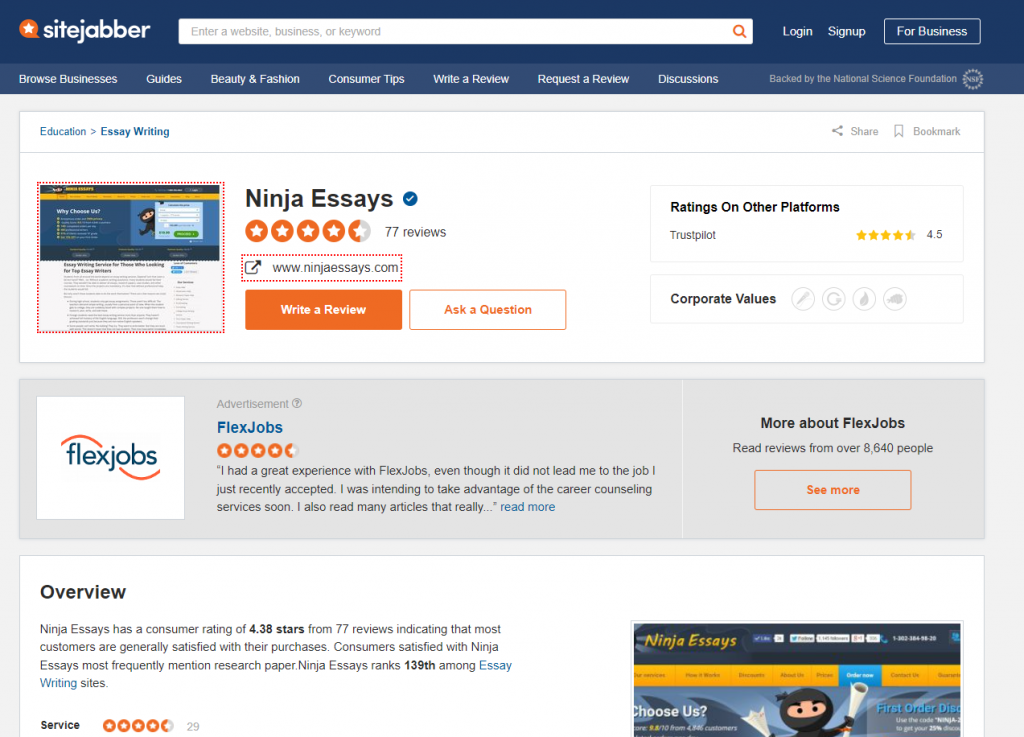Click the orange search magnifier icon
Image resolution: width=1024 pixels, height=737 pixels.
(739, 31)
